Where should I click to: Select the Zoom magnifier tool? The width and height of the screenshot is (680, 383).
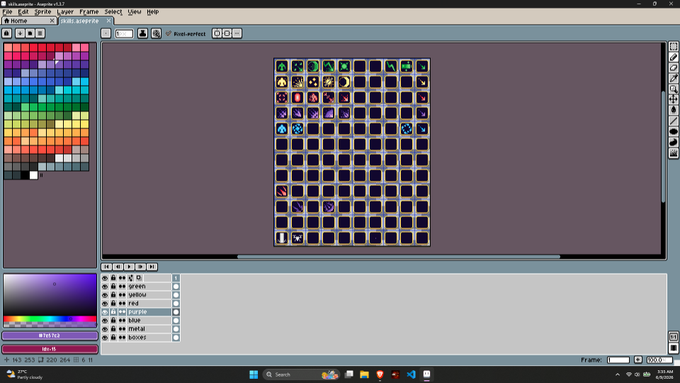click(673, 89)
